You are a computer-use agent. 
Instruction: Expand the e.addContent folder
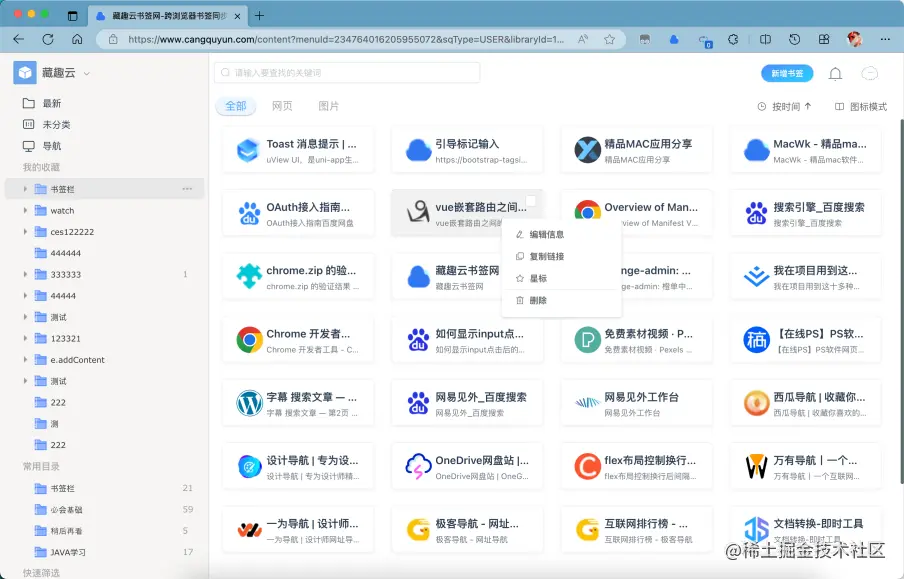[x=25, y=359]
